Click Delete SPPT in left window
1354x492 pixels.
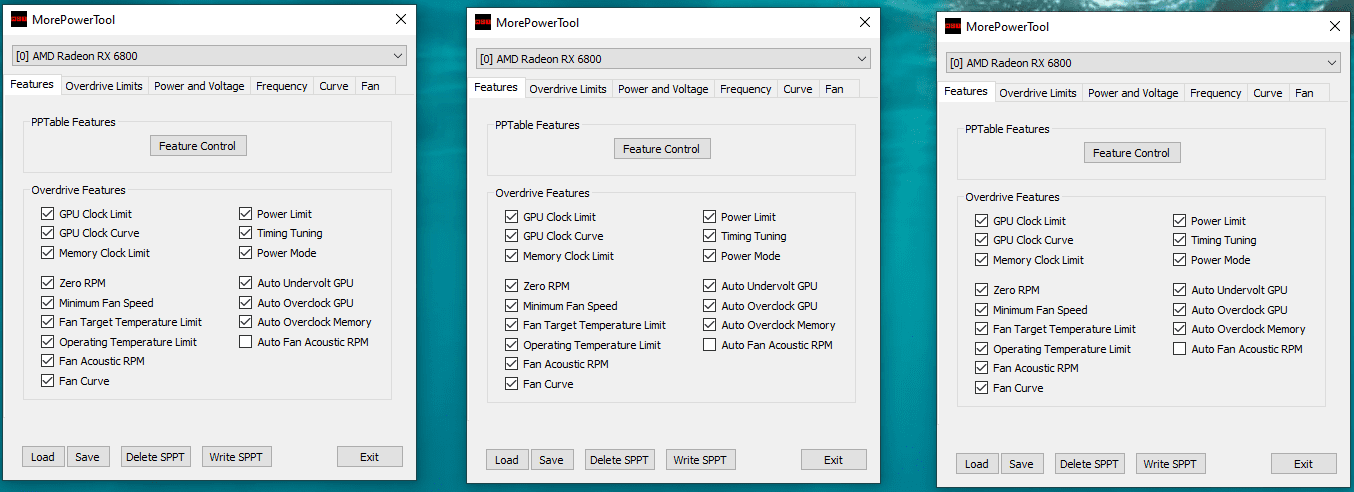point(156,457)
